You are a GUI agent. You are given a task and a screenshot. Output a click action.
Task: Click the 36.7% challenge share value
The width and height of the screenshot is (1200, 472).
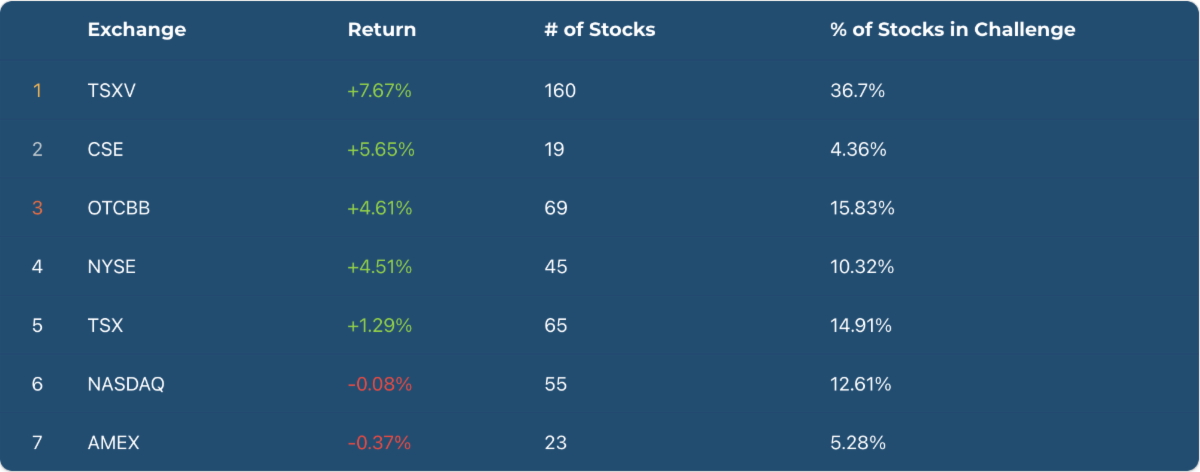[x=857, y=91]
